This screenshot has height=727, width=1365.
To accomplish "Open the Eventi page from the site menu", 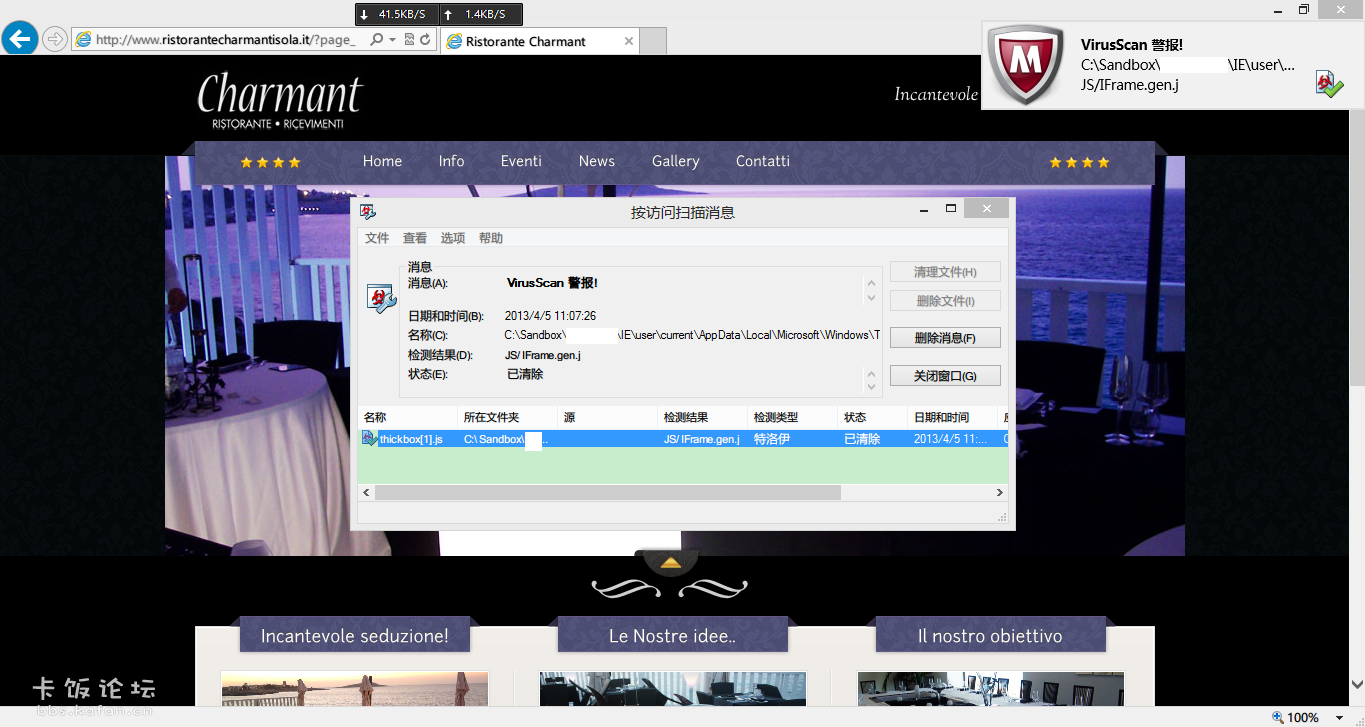I will coord(521,161).
